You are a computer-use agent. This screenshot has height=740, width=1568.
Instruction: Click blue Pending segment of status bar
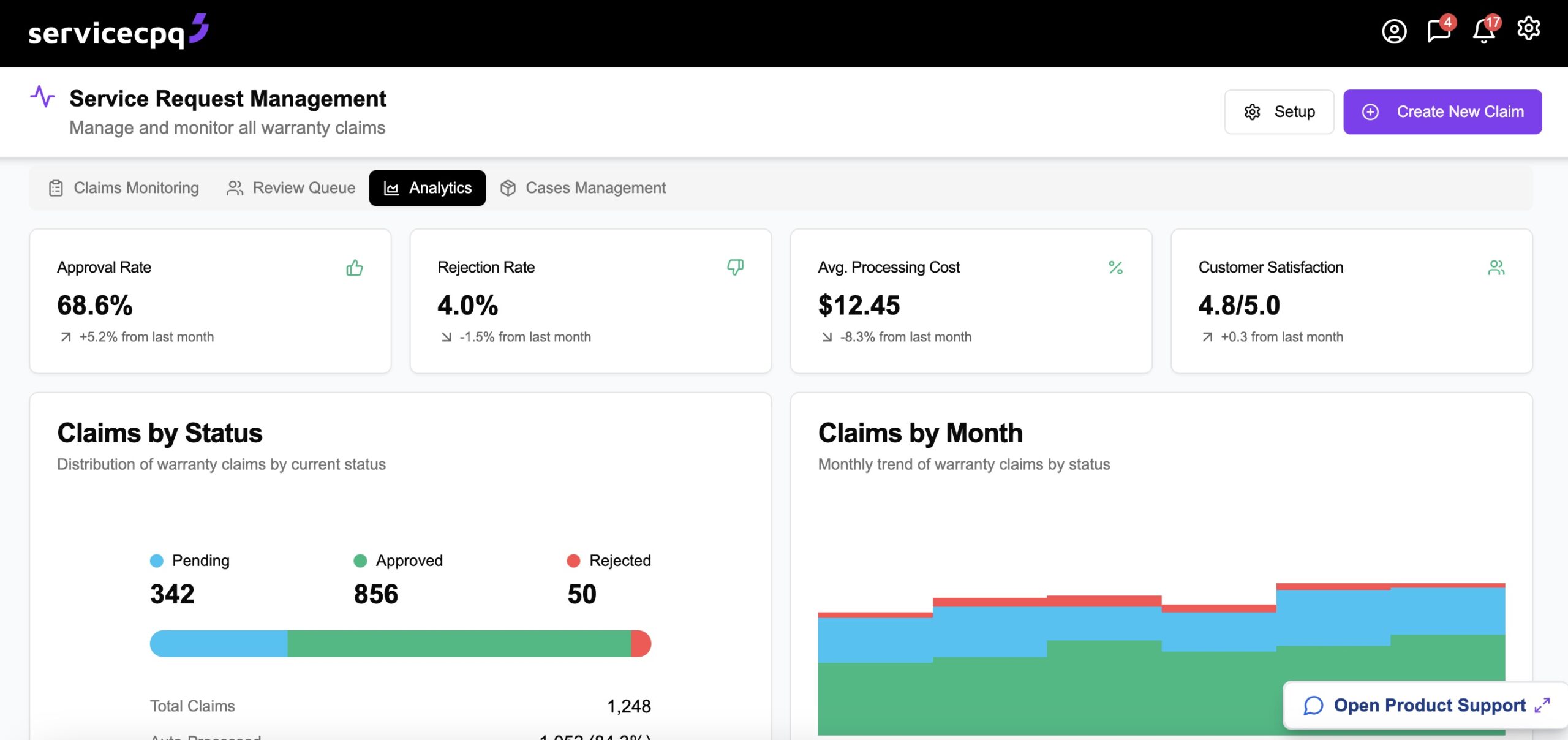click(219, 644)
